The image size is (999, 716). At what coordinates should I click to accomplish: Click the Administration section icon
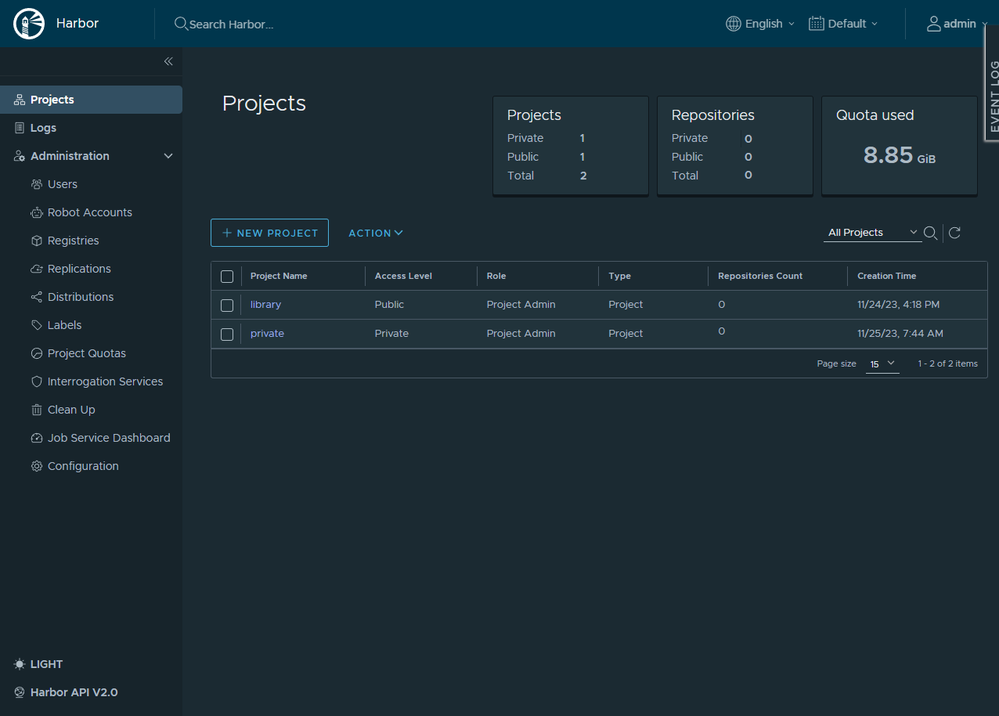[x=20, y=156]
